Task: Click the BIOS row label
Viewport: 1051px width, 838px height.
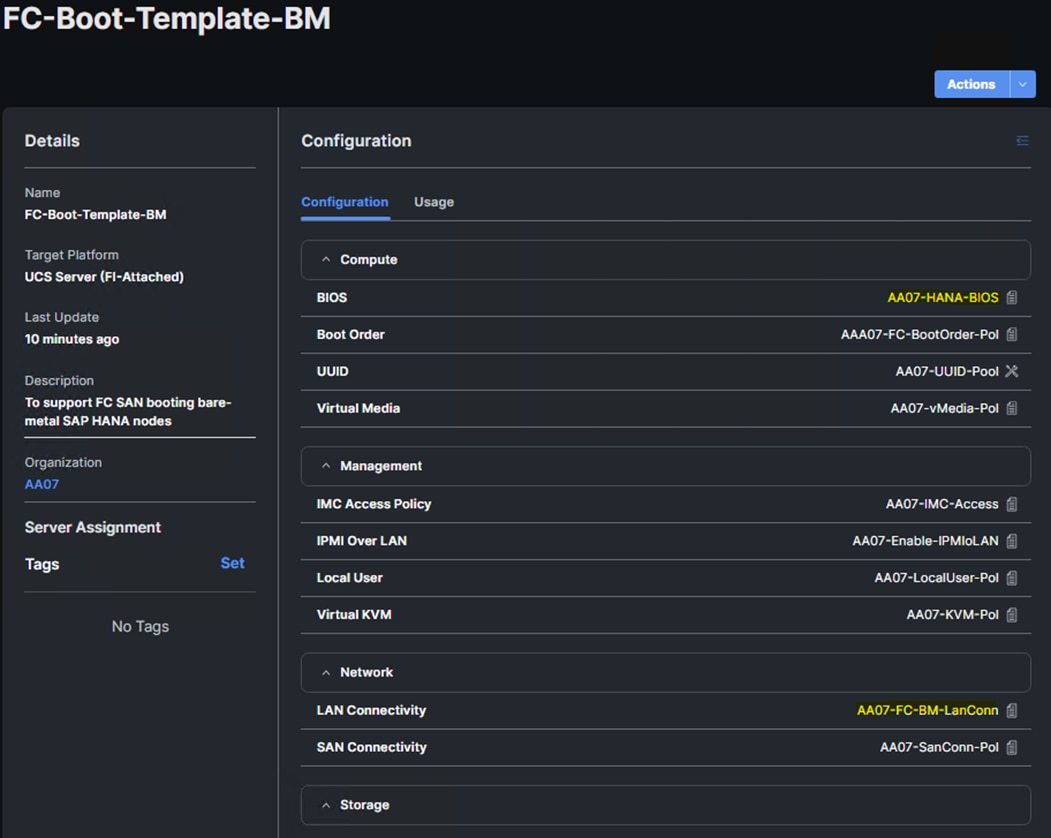Action: [x=332, y=297]
